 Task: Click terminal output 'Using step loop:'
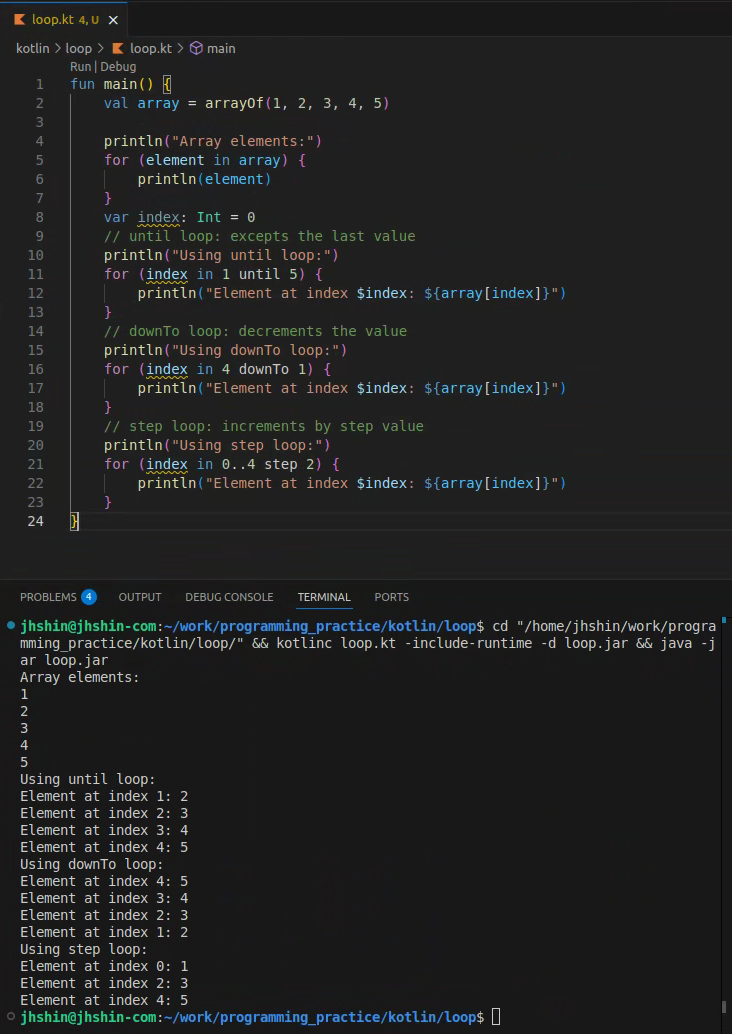click(x=84, y=950)
